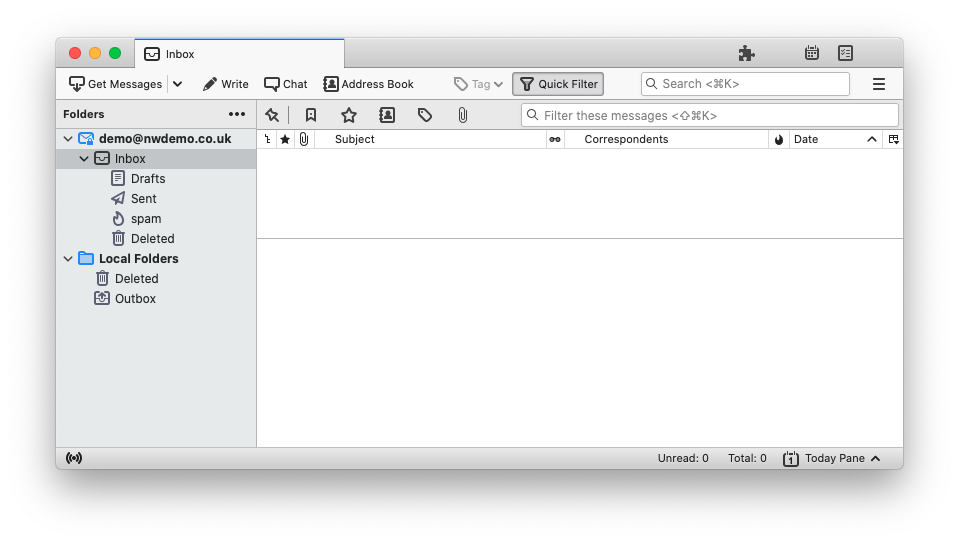Open the Chat button
This screenshot has height=543, width=959.
click(x=286, y=84)
